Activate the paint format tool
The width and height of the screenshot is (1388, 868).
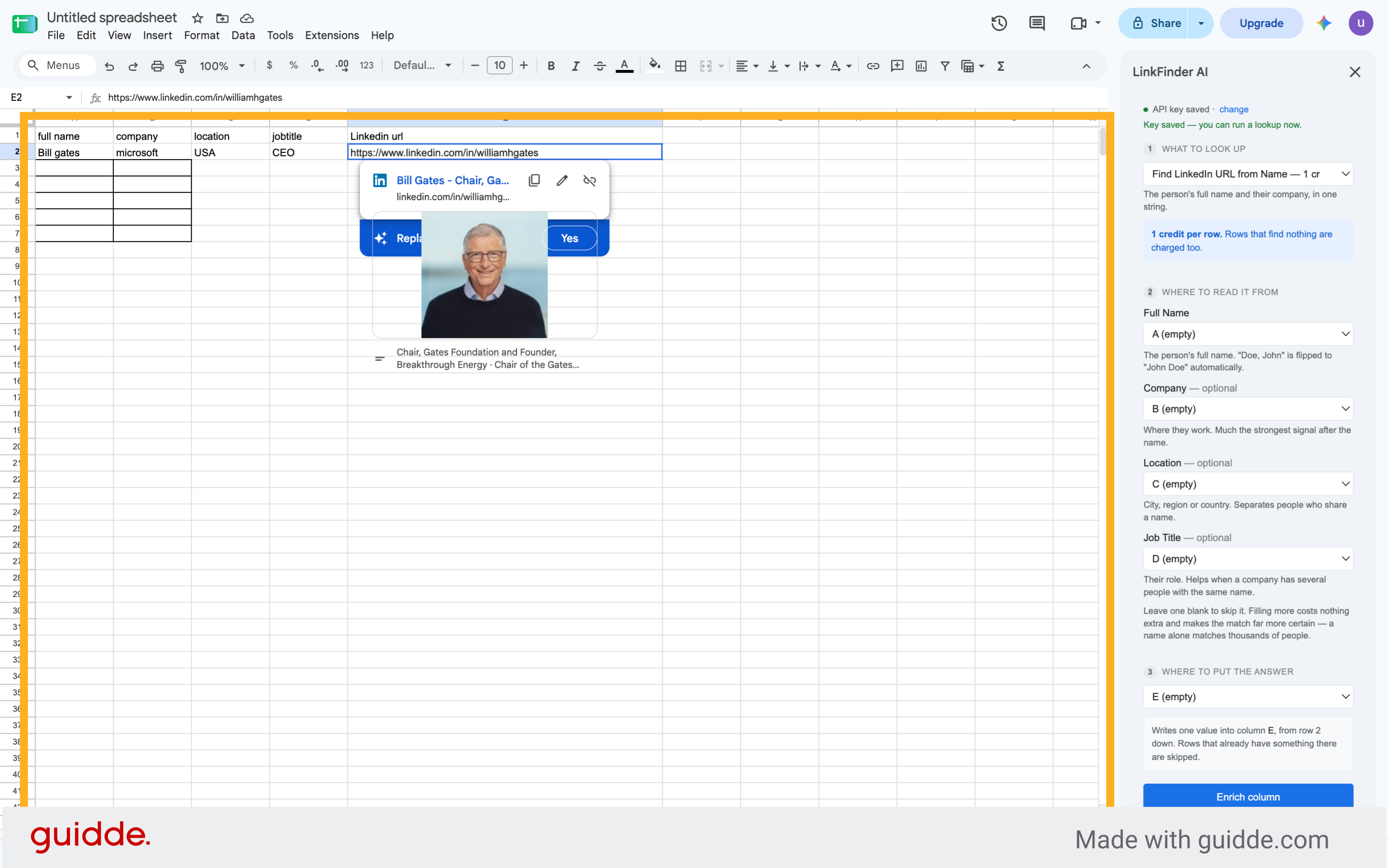[181, 66]
